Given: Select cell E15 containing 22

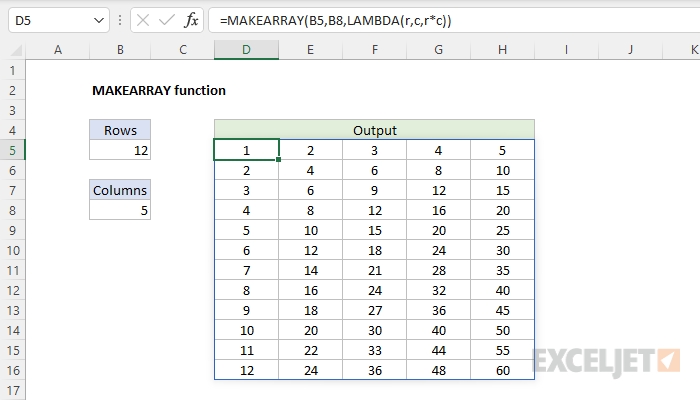Looking at the screenshot, I should 310,350.
